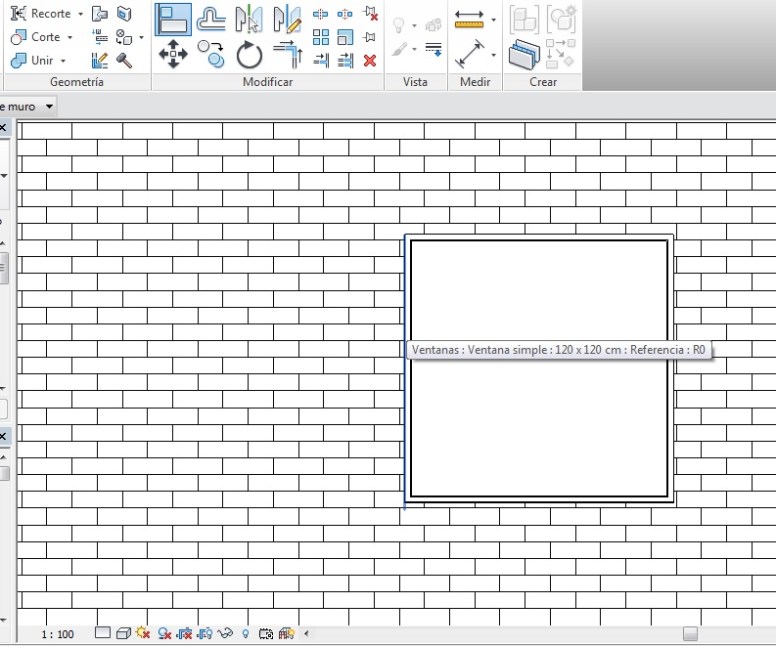Click the red Delete icon
Image resolution: width=776 pixels, height=646 pixels.
pyautogui.click(x=370, y=60)
